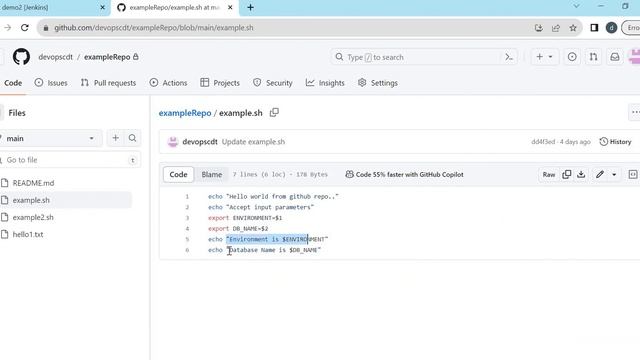This screenshot has height=360, width=640.
Task: Open commit author devopscdt link
Action: click(x=200, y=142)
